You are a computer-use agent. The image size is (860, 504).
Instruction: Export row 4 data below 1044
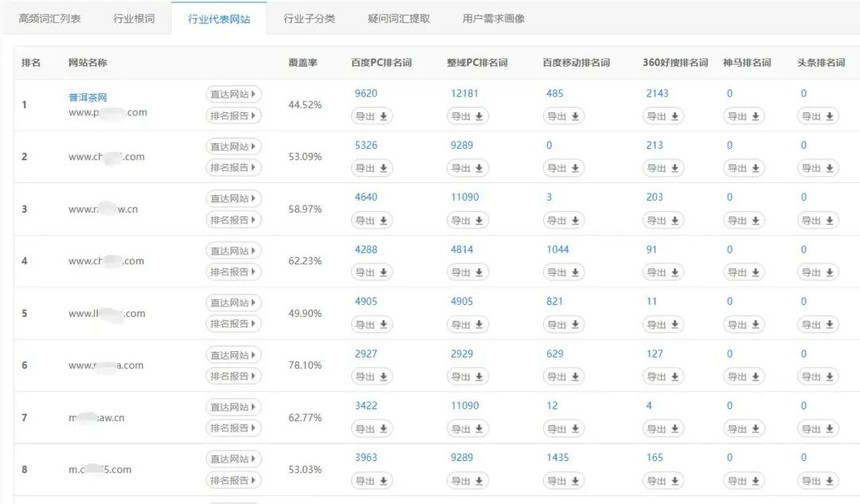pyautogui.click(x=563, y=273)
